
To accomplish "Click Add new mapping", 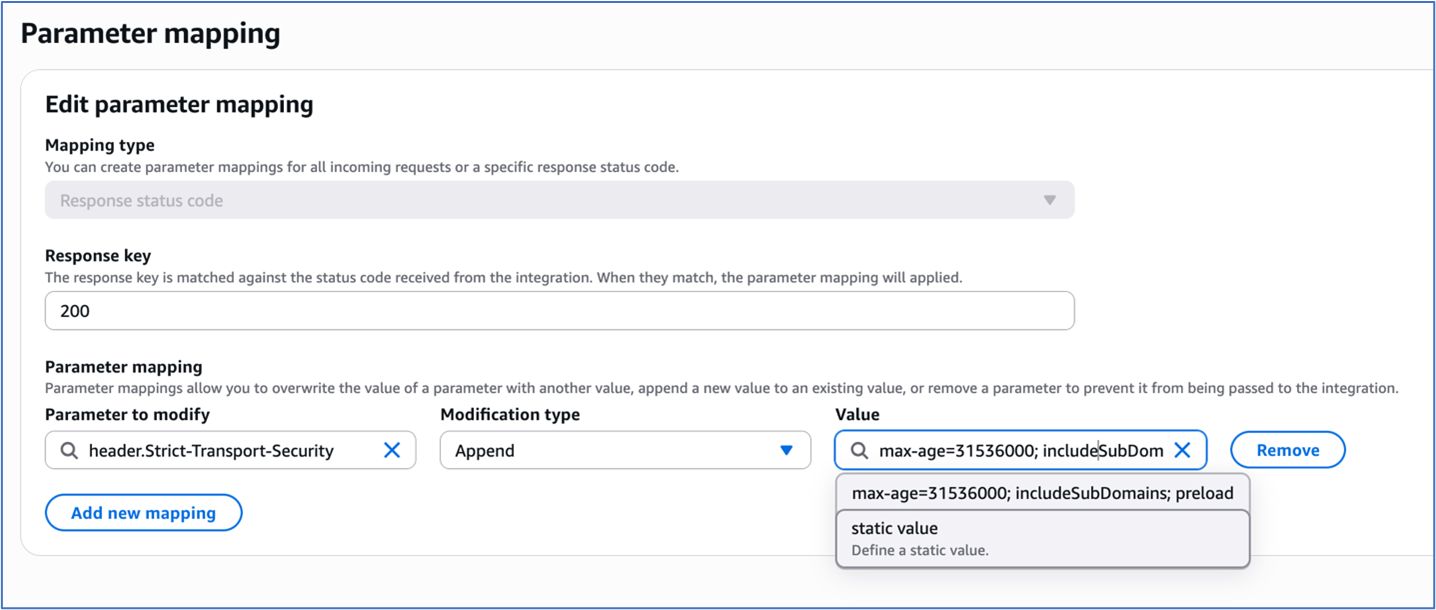I will coord(143,512).
